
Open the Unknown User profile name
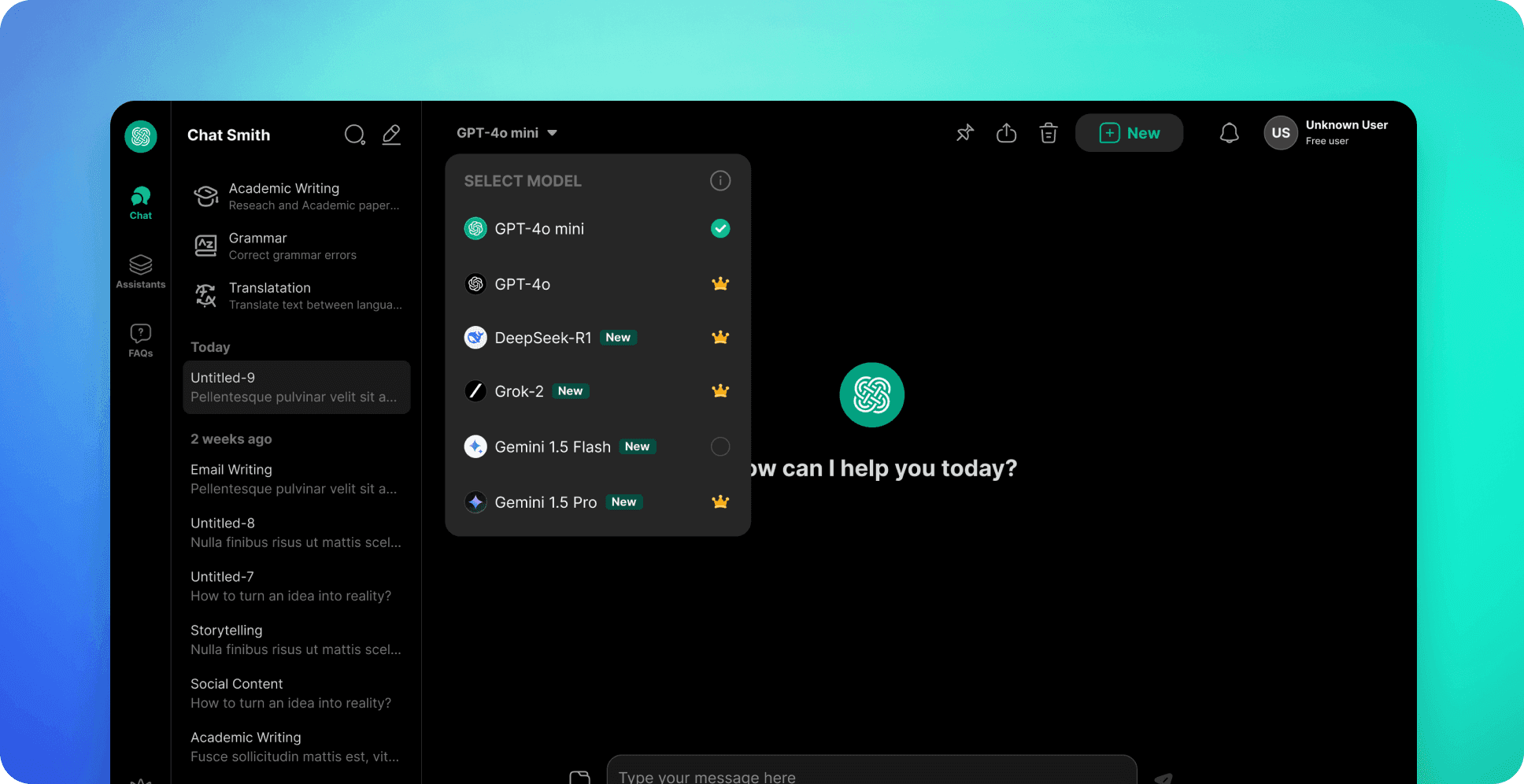(1347, 125)
